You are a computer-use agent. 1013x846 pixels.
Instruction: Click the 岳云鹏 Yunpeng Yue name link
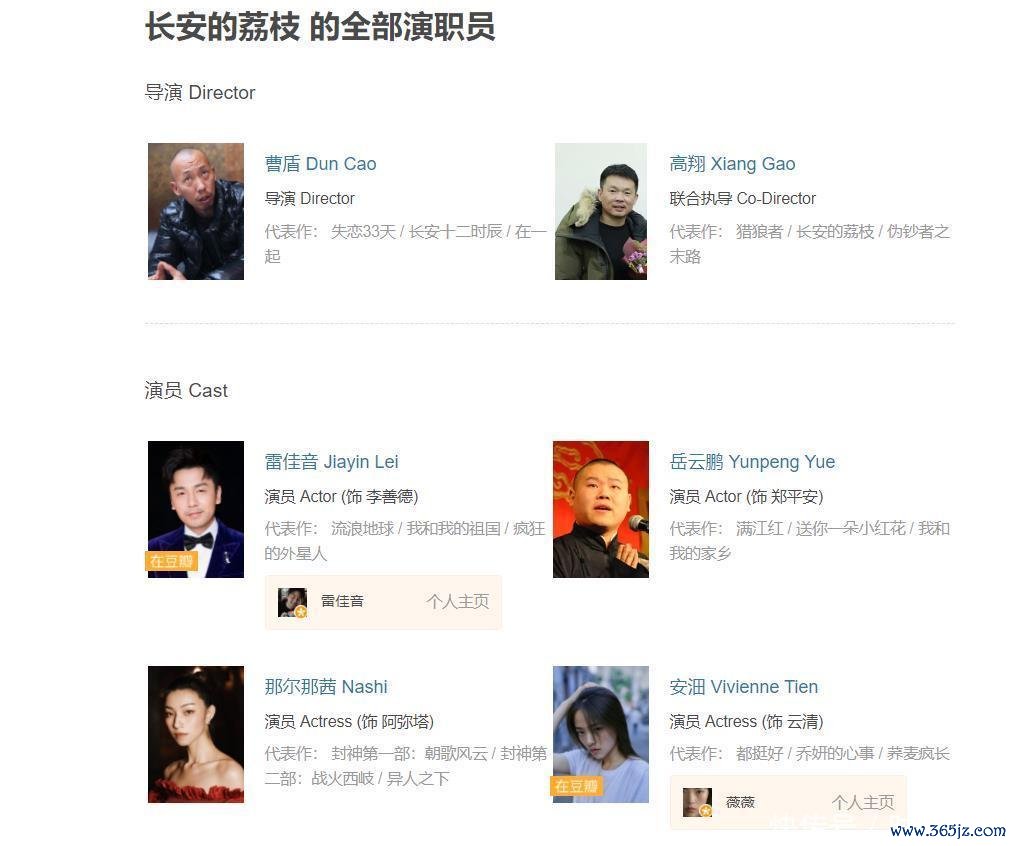point(752,462)
